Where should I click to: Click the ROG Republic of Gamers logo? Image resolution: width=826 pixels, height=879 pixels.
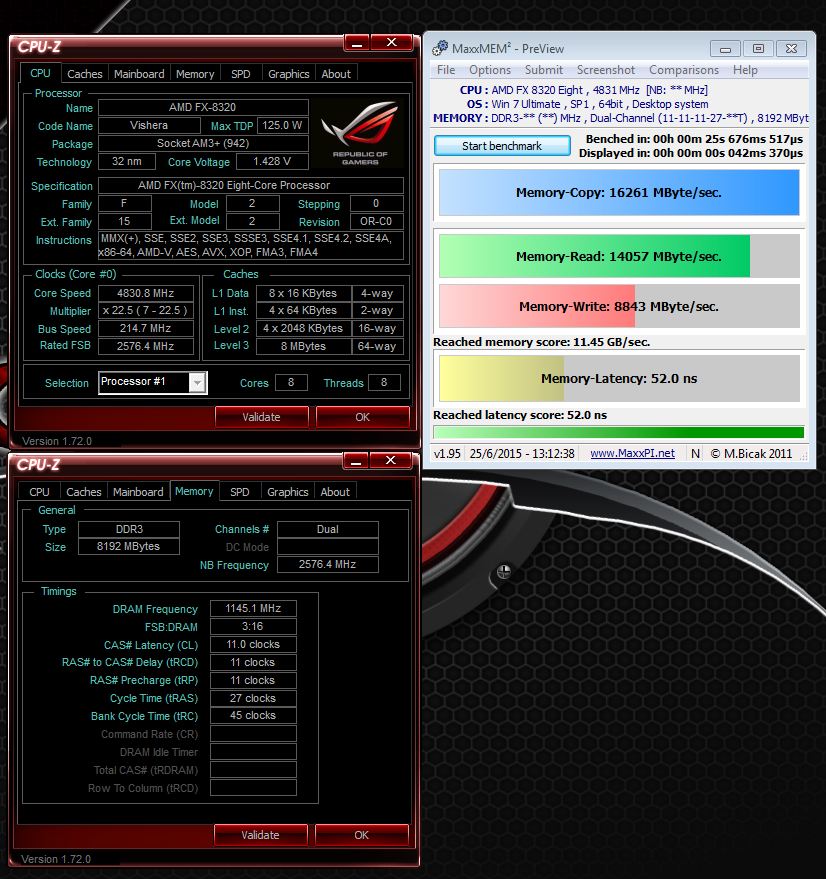coord(360,133)
